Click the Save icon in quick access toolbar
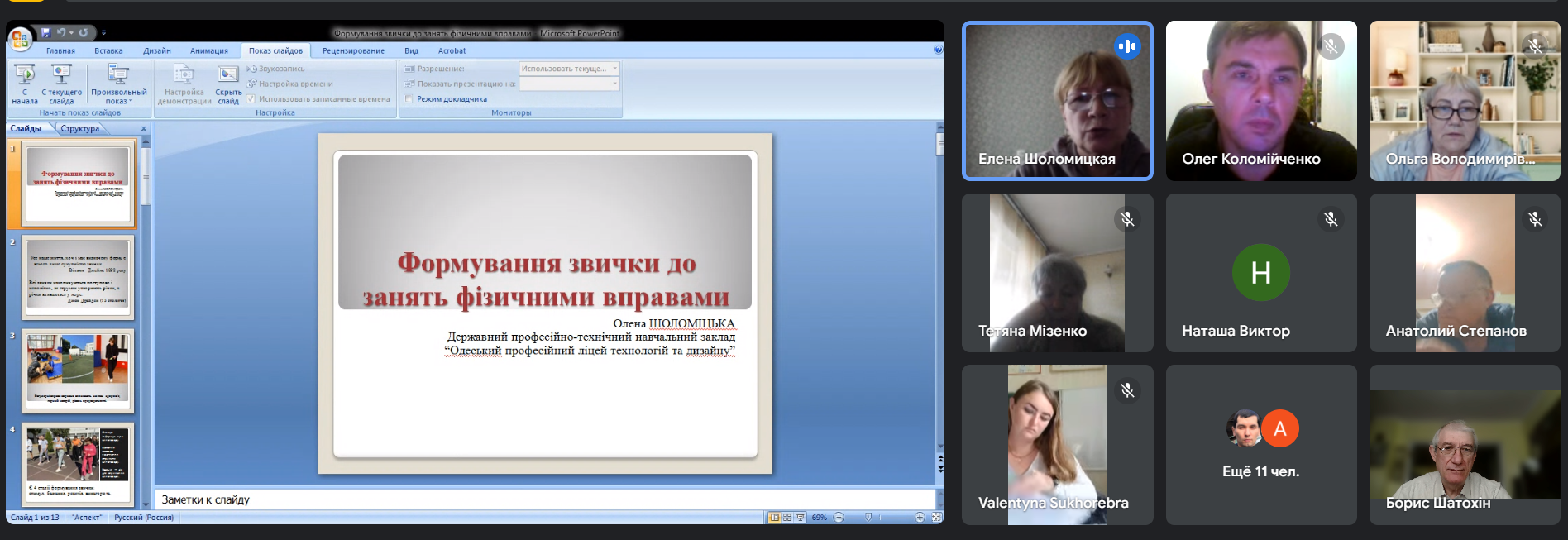 (x=45, y=33)
